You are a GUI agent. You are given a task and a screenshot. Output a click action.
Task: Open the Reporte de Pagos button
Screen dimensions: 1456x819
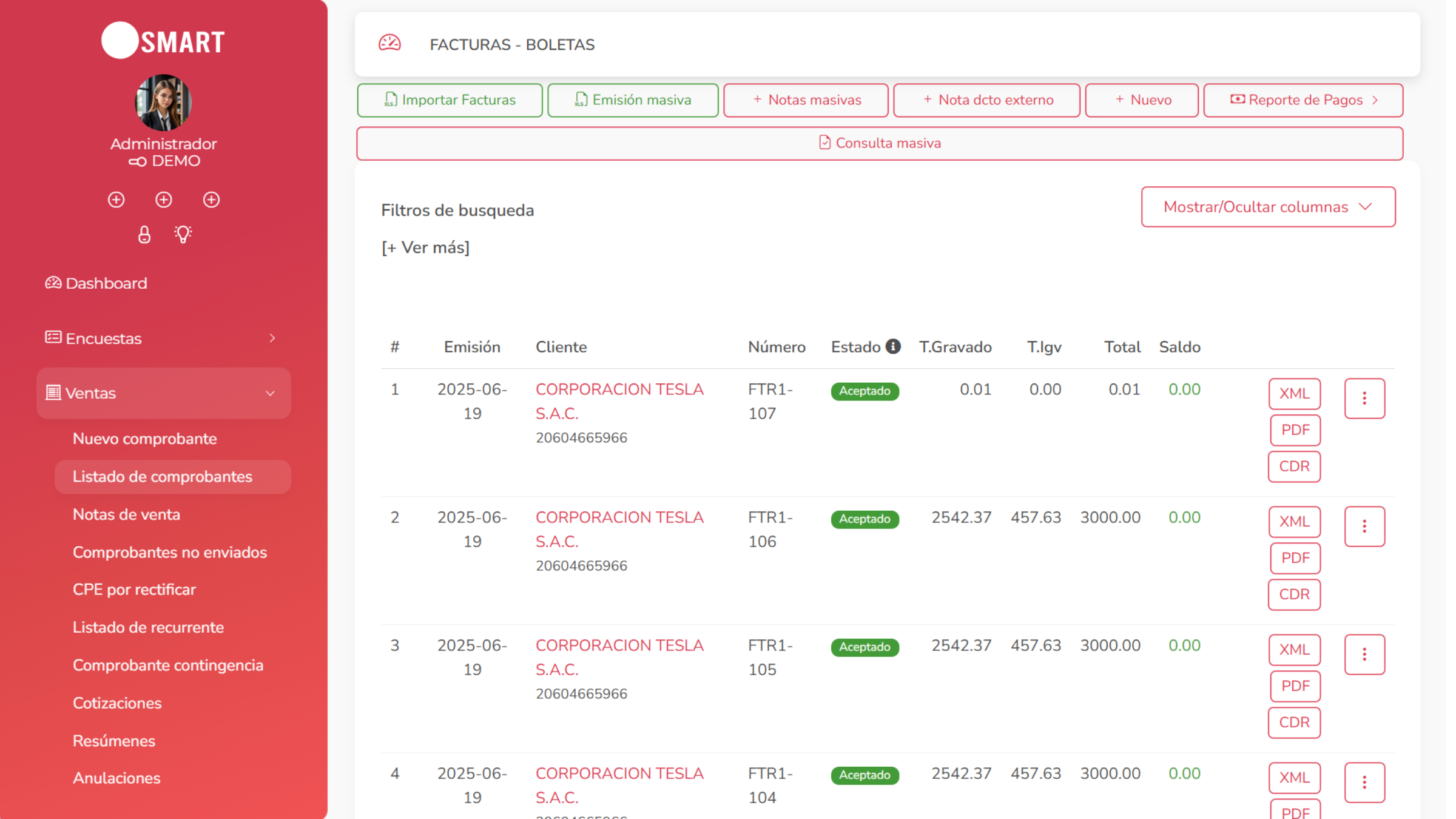click(1303, 100)
